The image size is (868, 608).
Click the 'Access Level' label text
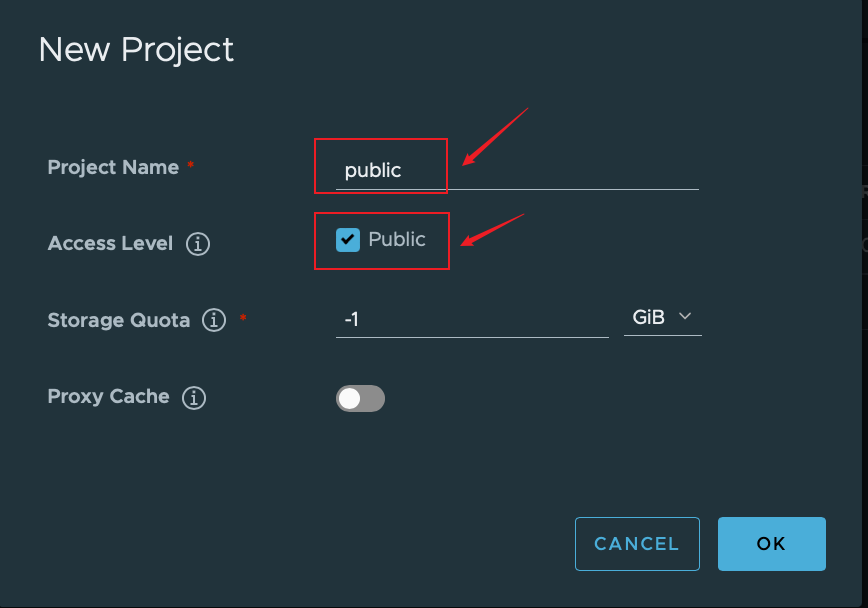(x=110, y=244)
